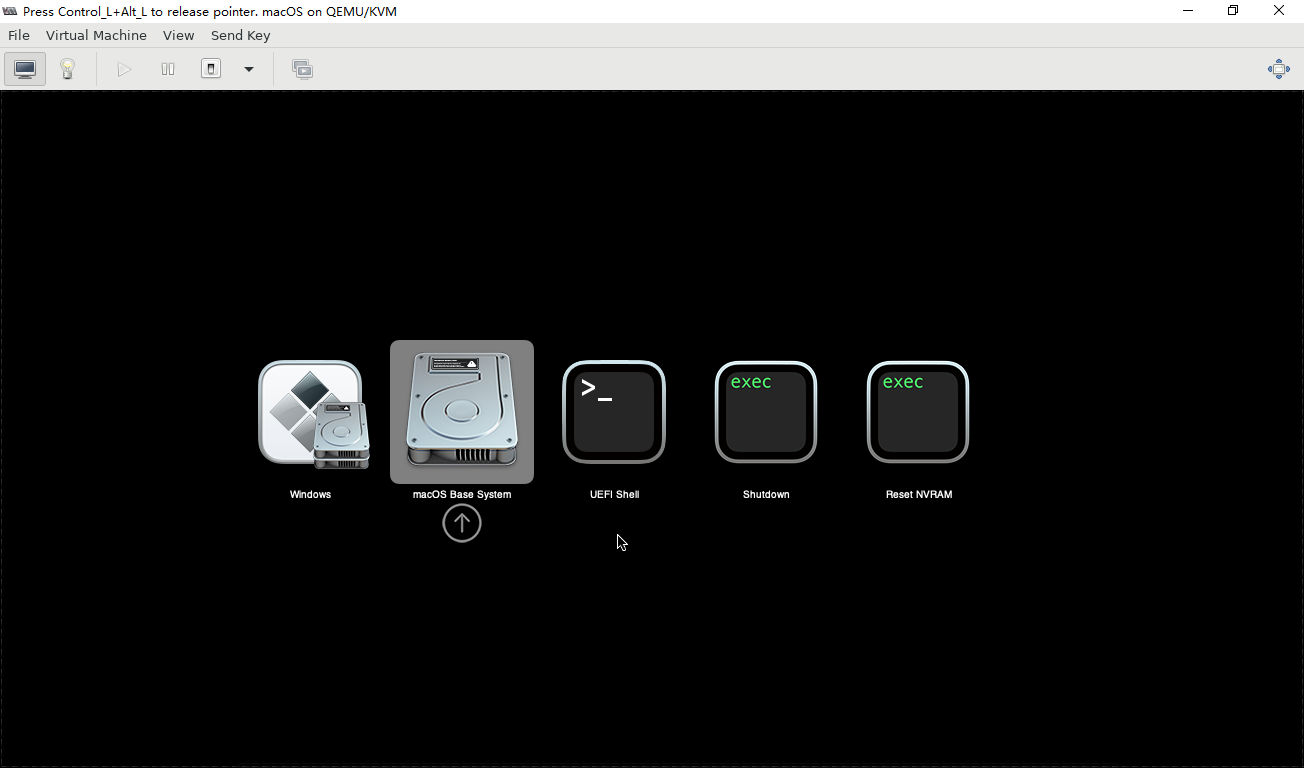Open the View menu
Image resolution: width=1304 pixels, height=768 pixels.
coord(178,35)
